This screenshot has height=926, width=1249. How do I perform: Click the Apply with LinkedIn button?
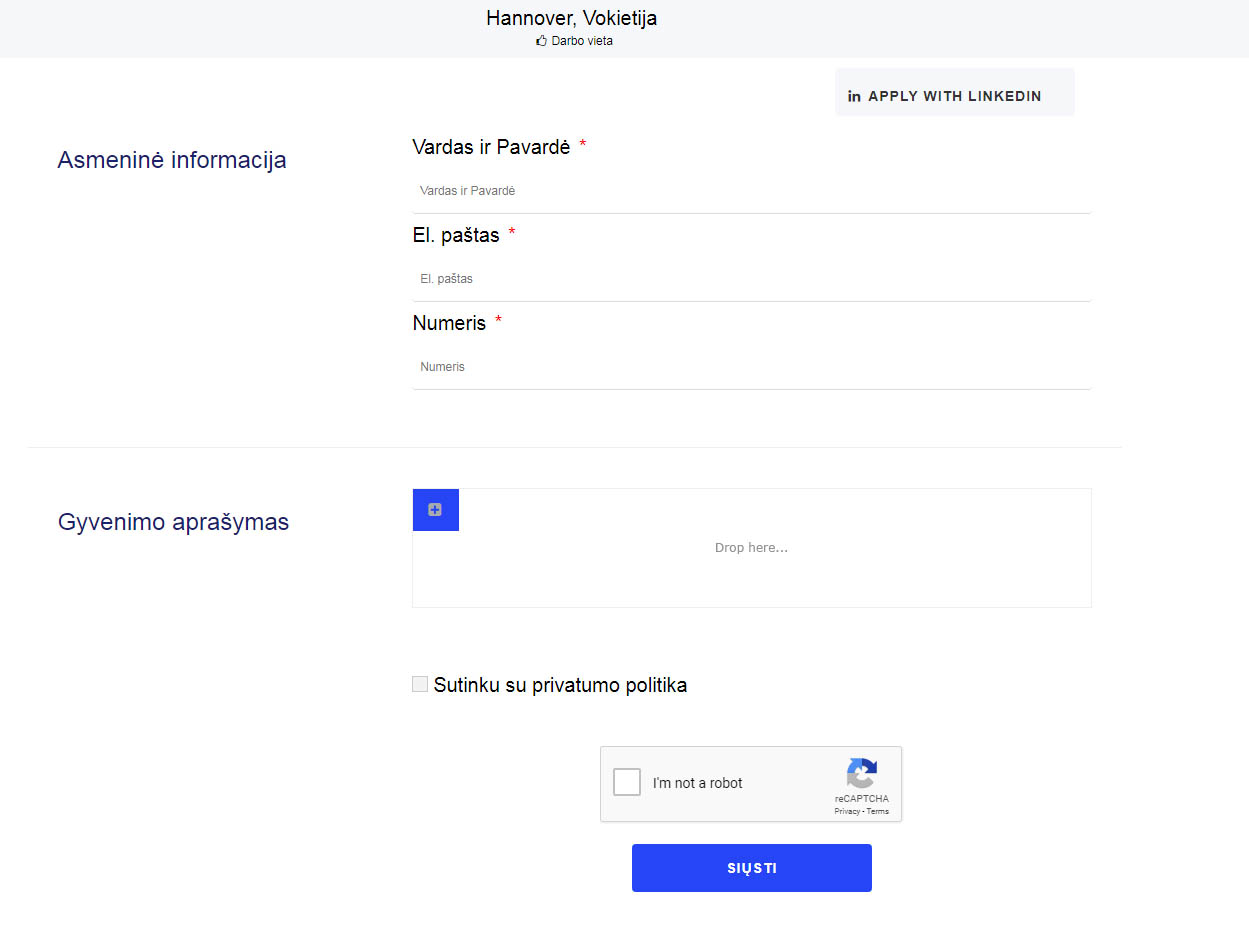[x=954, y=92]
